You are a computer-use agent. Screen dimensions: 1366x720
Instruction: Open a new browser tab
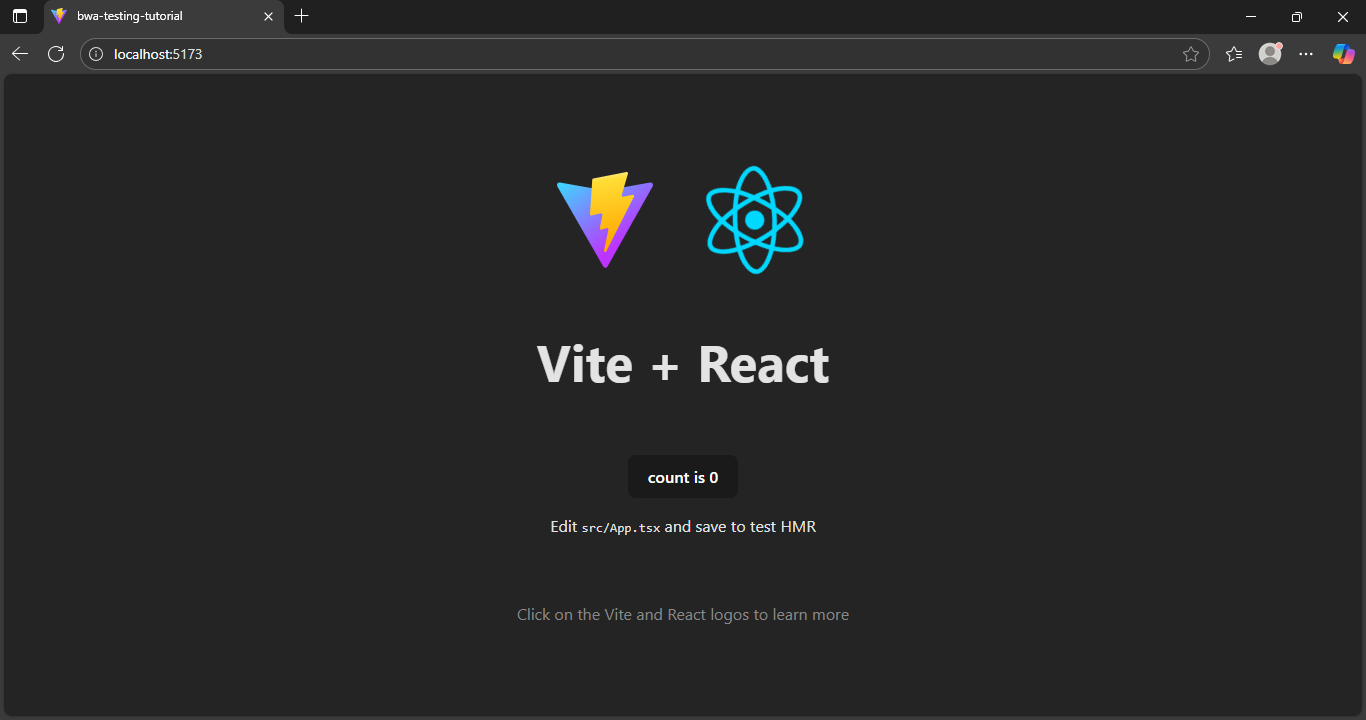click(x=302, y=16)
